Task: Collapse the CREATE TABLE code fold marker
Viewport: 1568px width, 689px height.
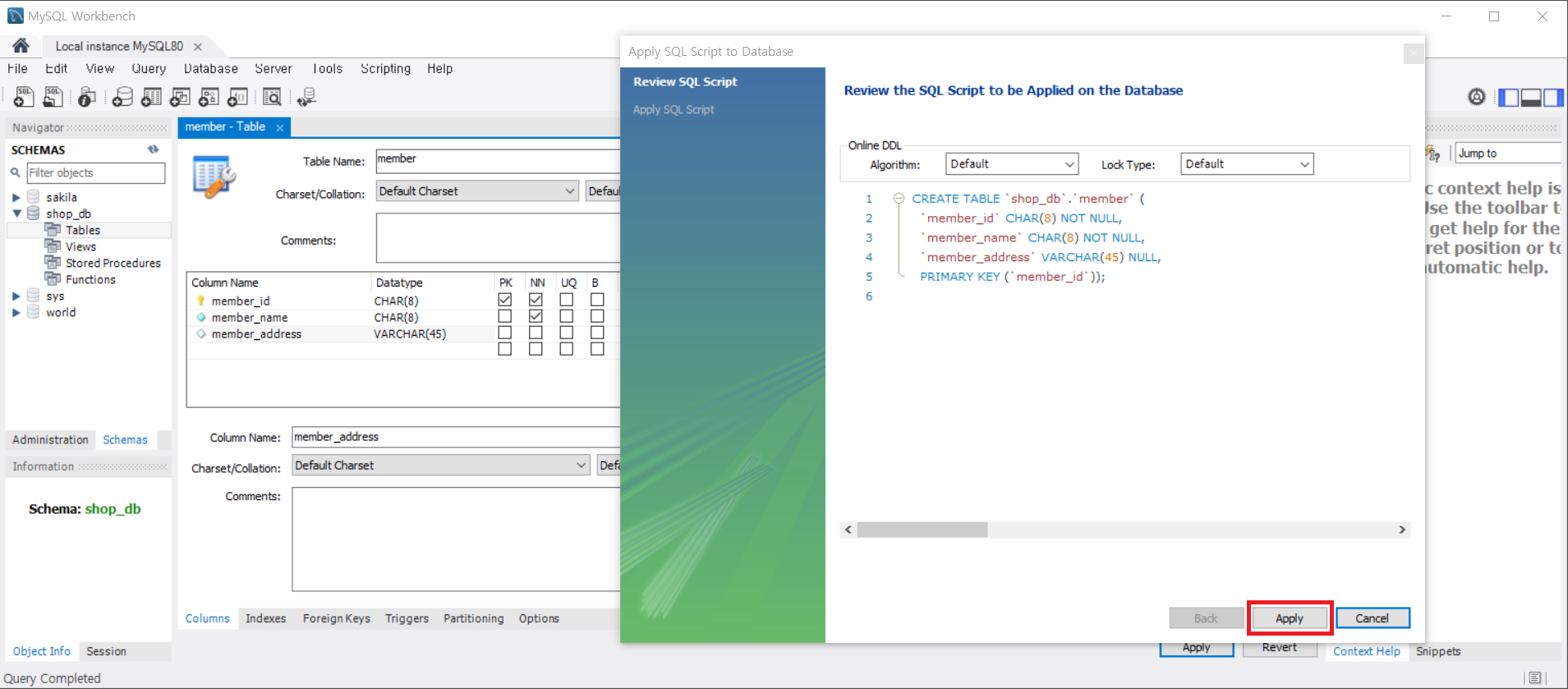Action: pos(899,198)
